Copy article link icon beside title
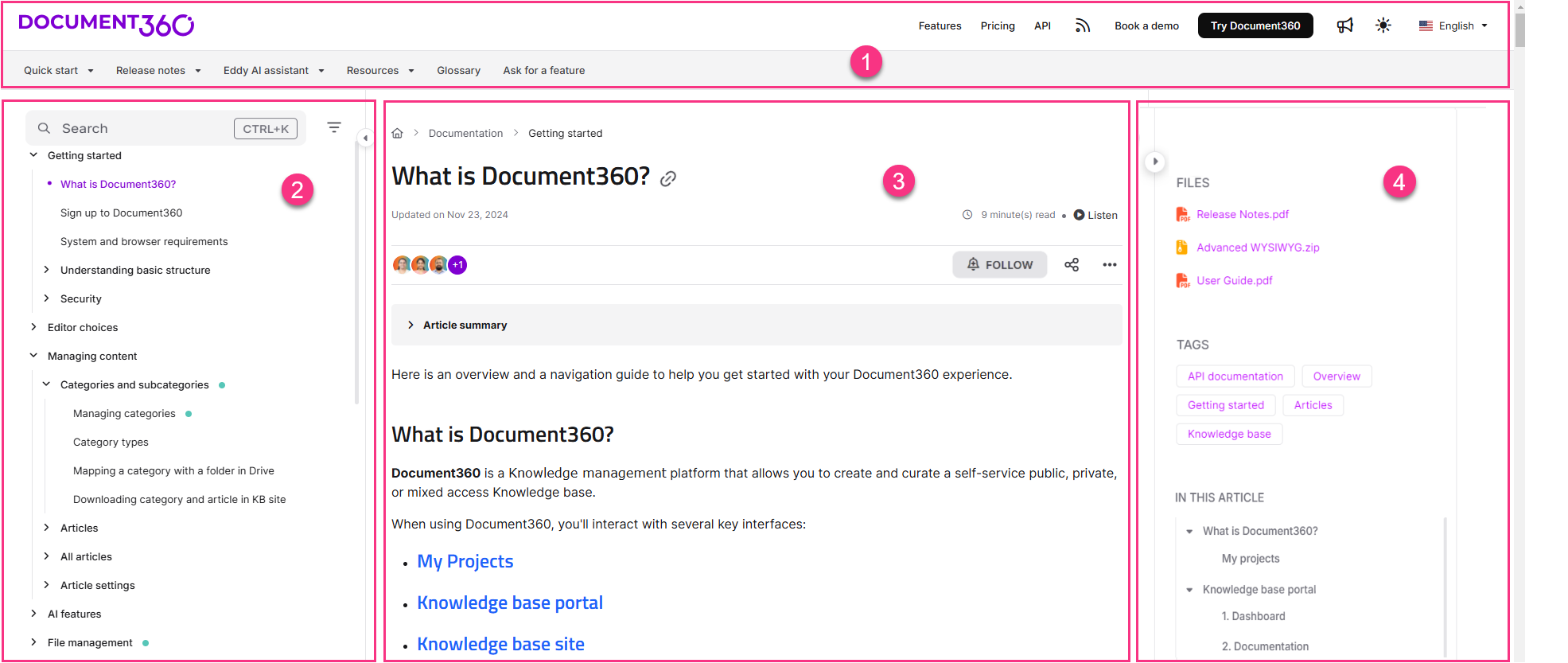 [x=668, y=178]
